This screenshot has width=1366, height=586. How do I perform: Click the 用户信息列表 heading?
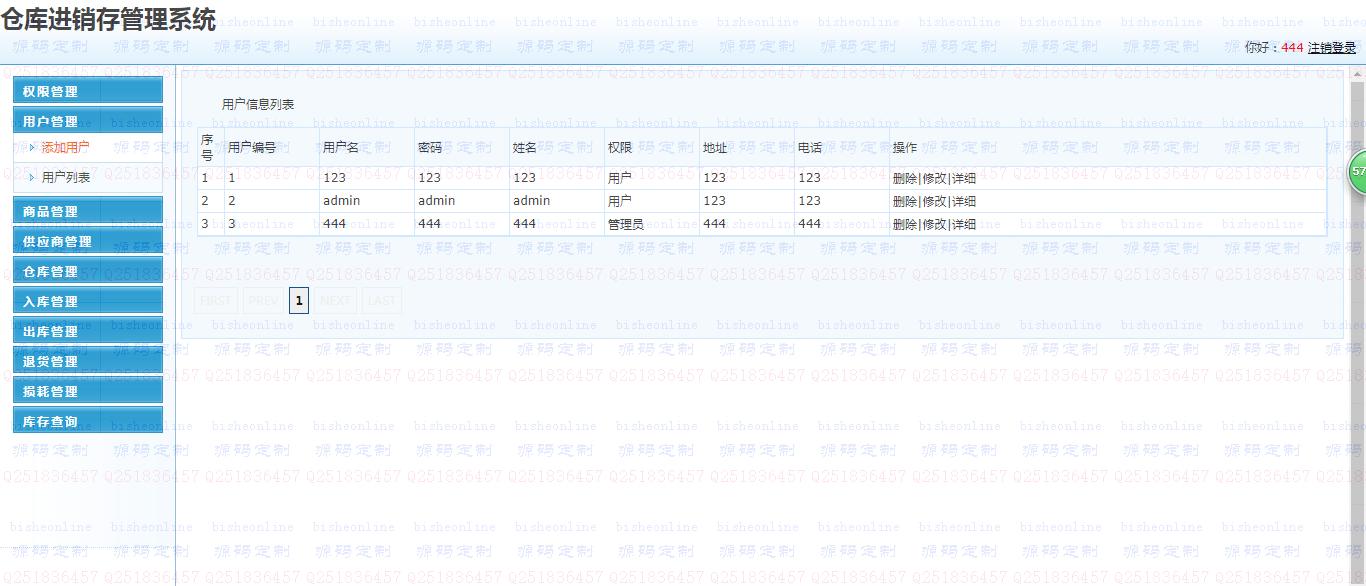pyautogui.click(x=258, y=104)
